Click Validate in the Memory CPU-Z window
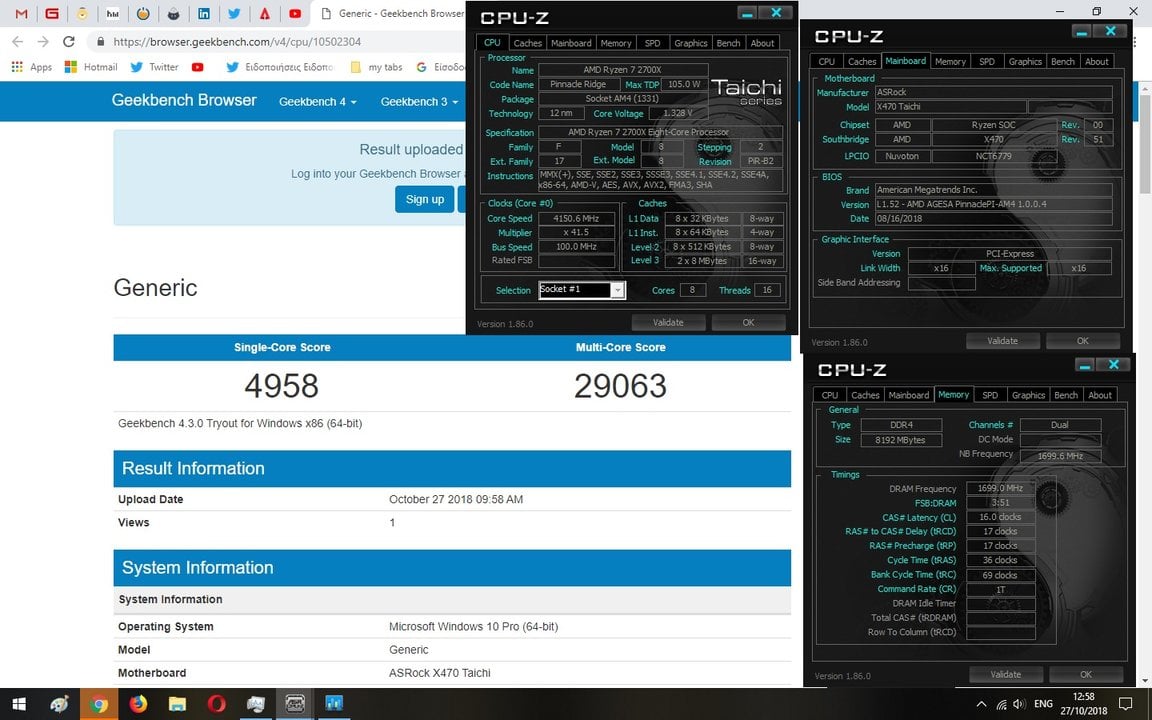The image size is (1152, 720). 1006,674
